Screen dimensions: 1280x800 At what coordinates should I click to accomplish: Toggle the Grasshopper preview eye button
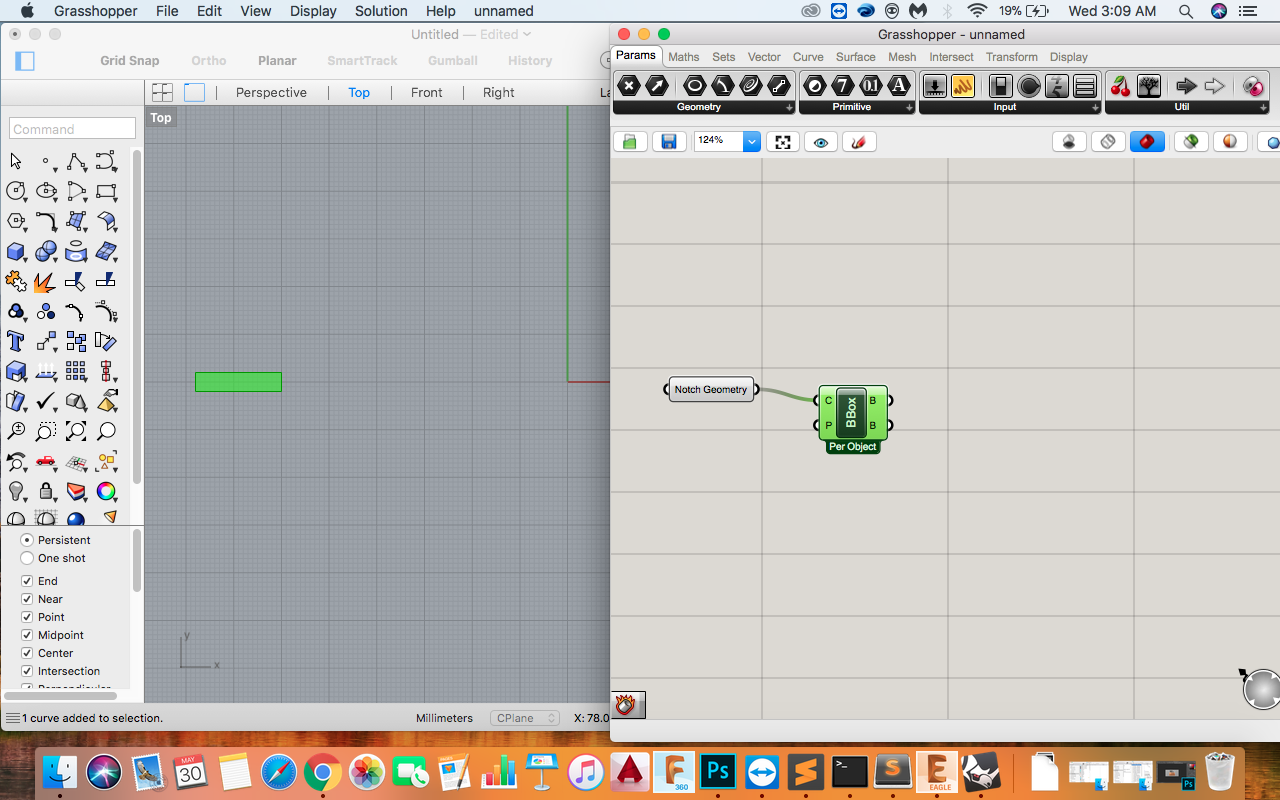click(x=821, y=142)
